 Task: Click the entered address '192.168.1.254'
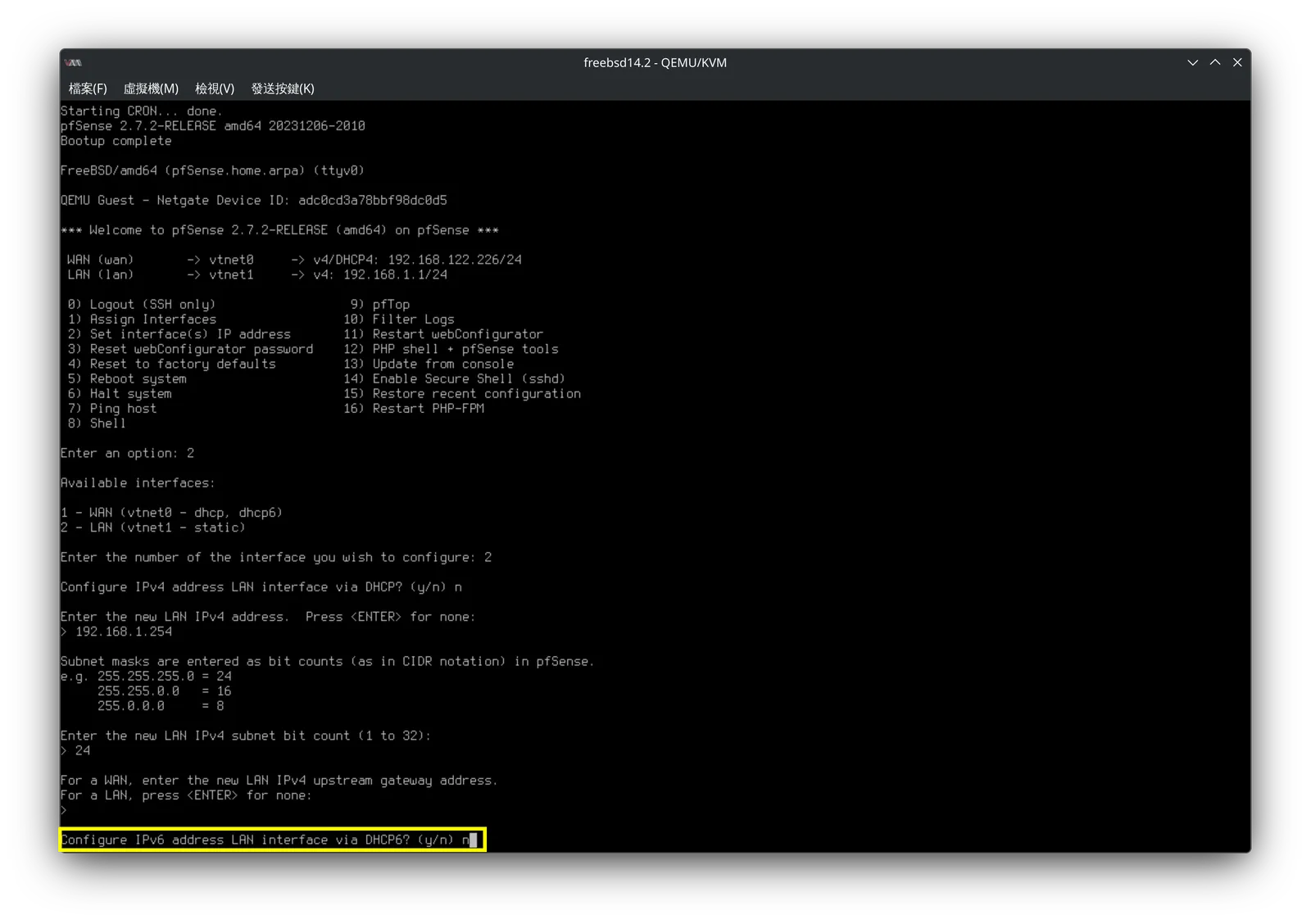coord(124,632)
